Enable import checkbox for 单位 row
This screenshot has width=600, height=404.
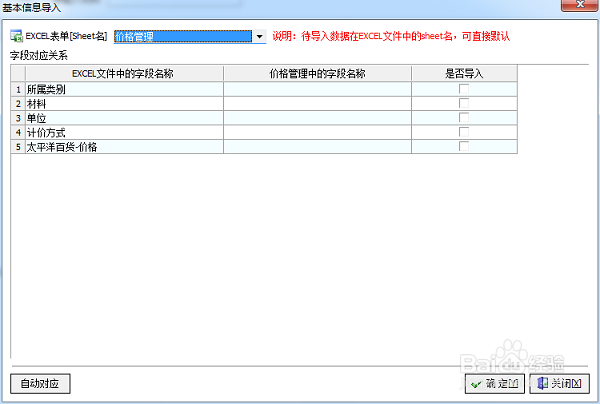coord(464,117)
